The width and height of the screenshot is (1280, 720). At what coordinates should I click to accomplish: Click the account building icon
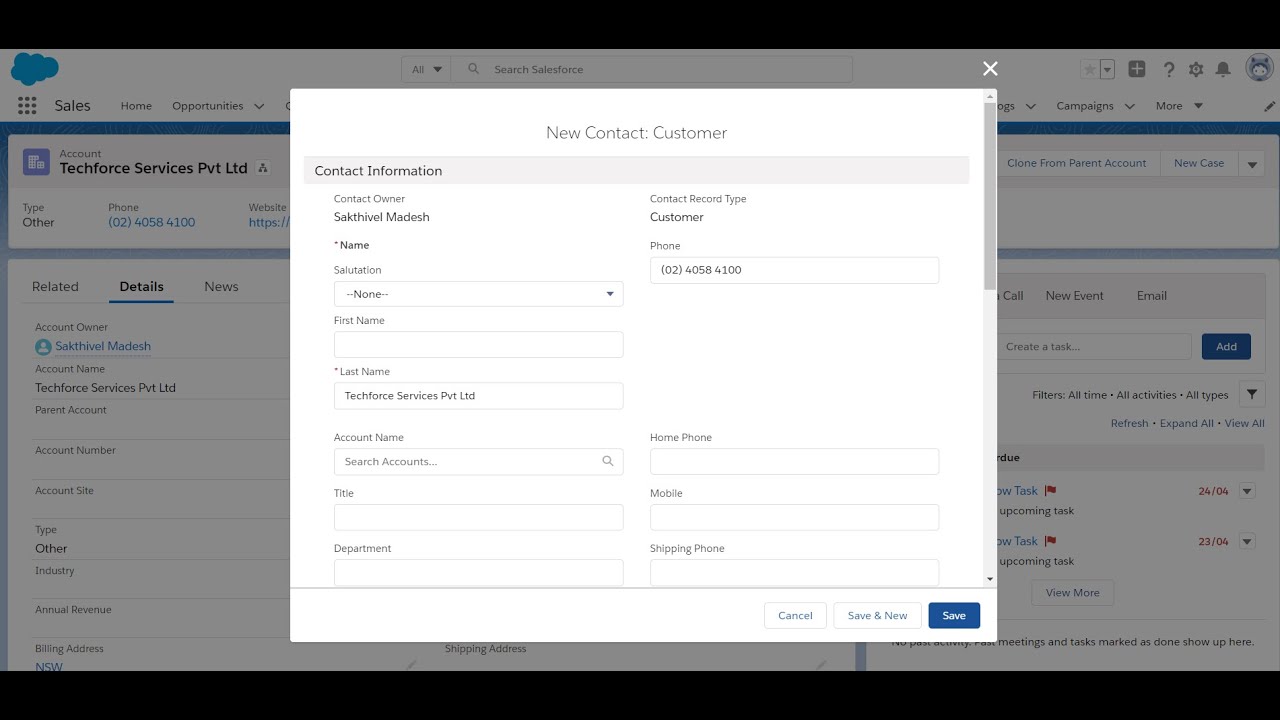pyautogui.click(x=36, y=162)
